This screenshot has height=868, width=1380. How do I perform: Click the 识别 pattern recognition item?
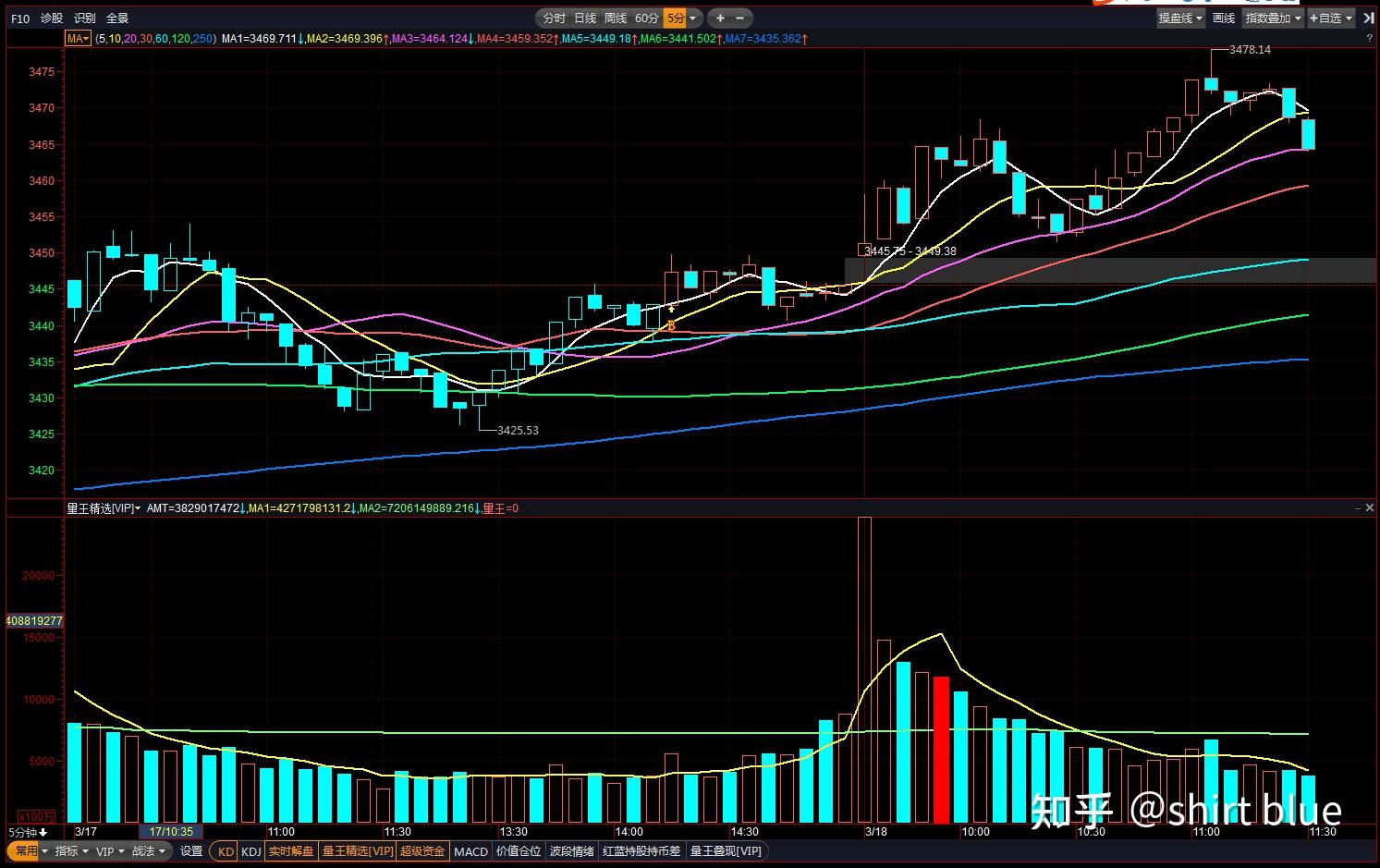click(x=85, y=18)
